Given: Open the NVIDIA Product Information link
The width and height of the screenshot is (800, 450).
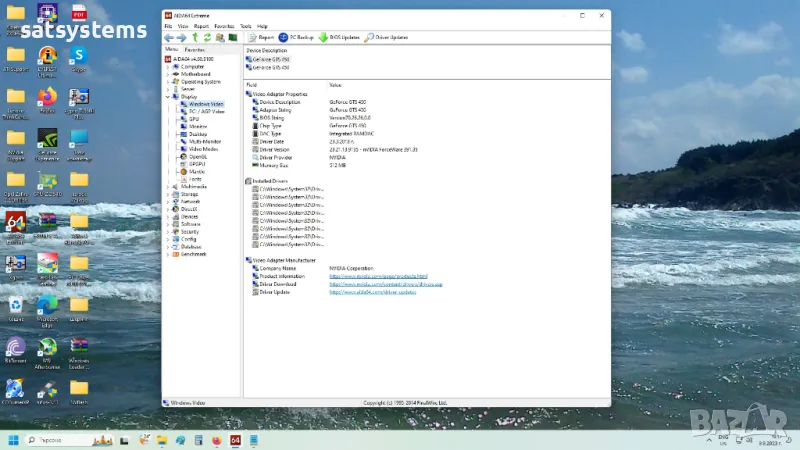Looking at the screenshot, I should coord(378,276).
